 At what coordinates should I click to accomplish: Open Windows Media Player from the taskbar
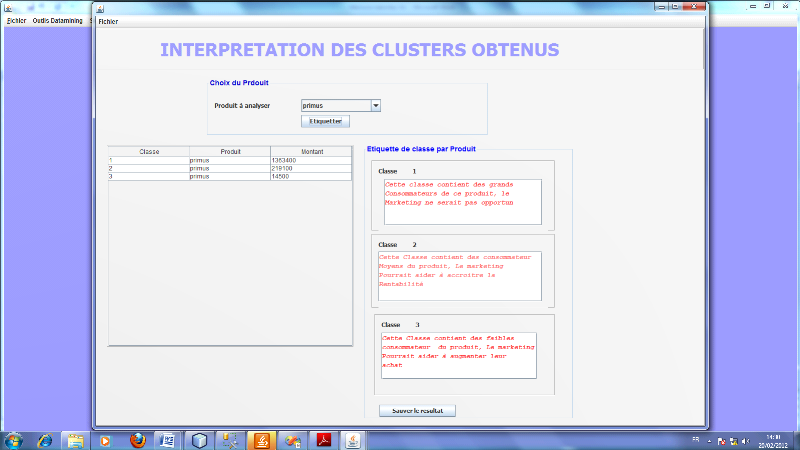click(105, 440)
